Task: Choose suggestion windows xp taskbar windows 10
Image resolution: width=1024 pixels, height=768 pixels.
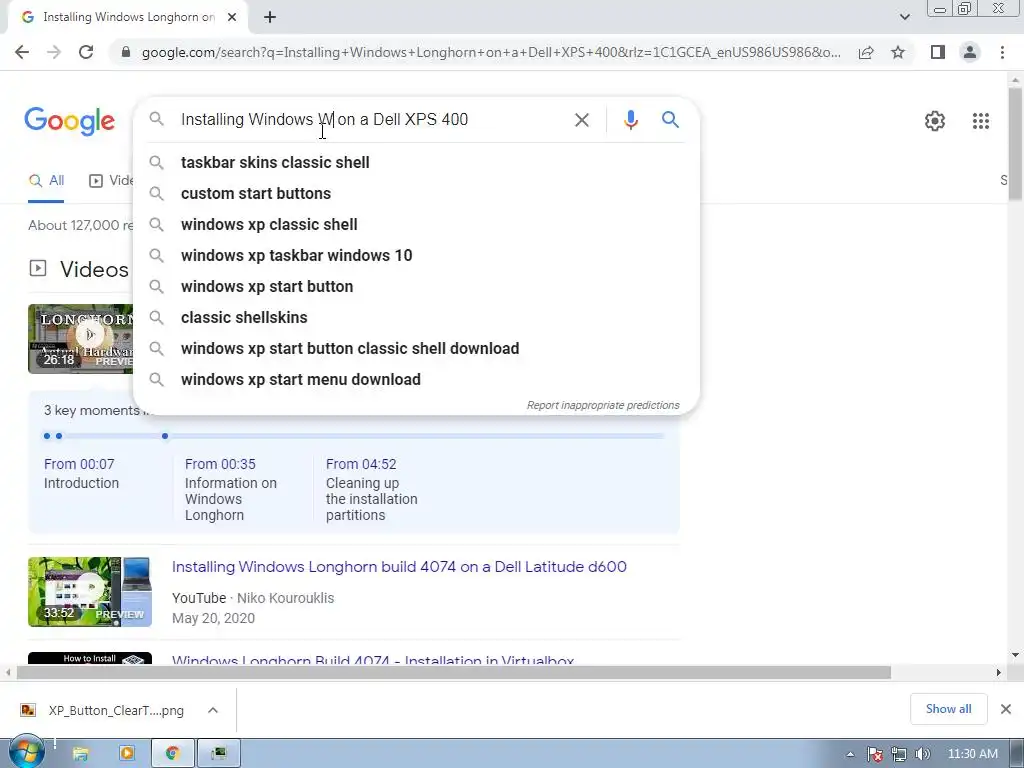Action: click(x=416, y=255)
